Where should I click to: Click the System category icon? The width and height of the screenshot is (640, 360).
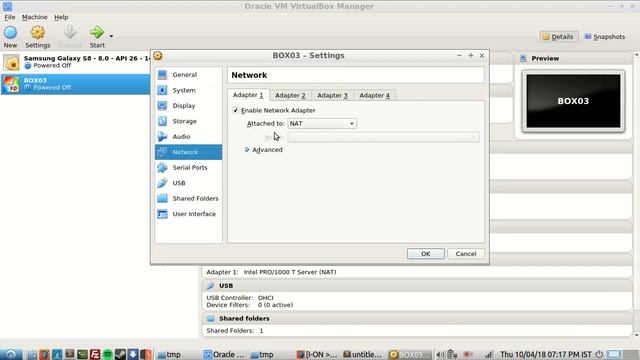pyautogui.click(x=162, y=90)
